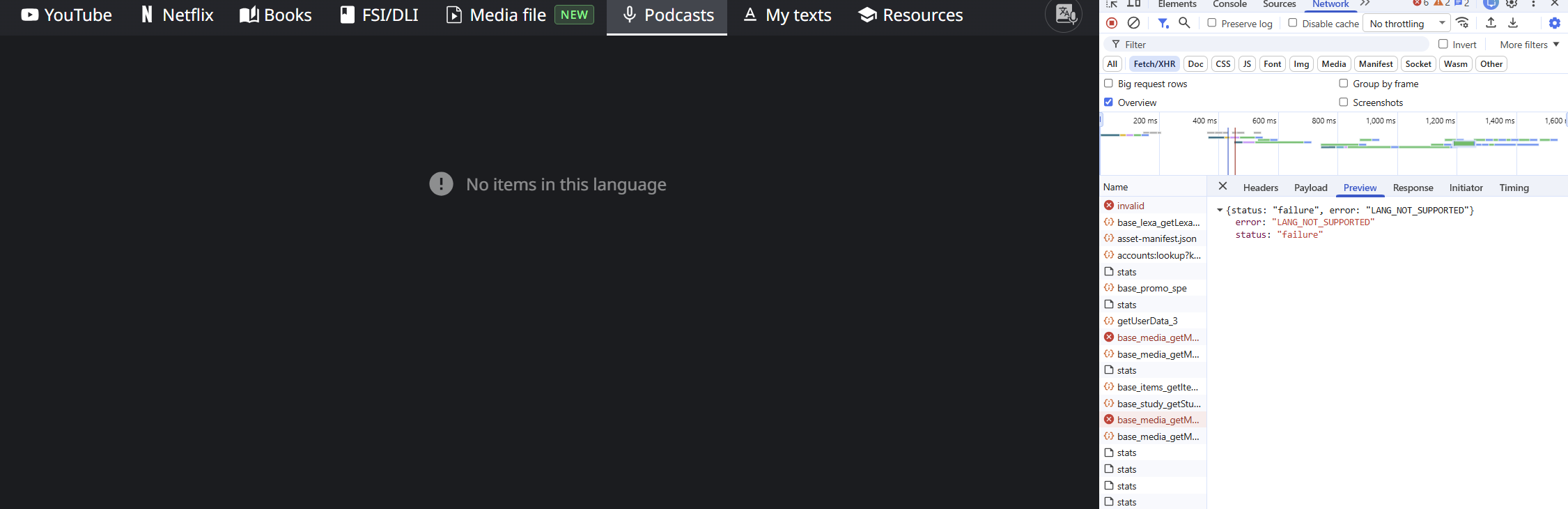Stop recording the network log
Viewport: 1568px width, 509px height.
pyautogui.click(x=1112, y=23)
